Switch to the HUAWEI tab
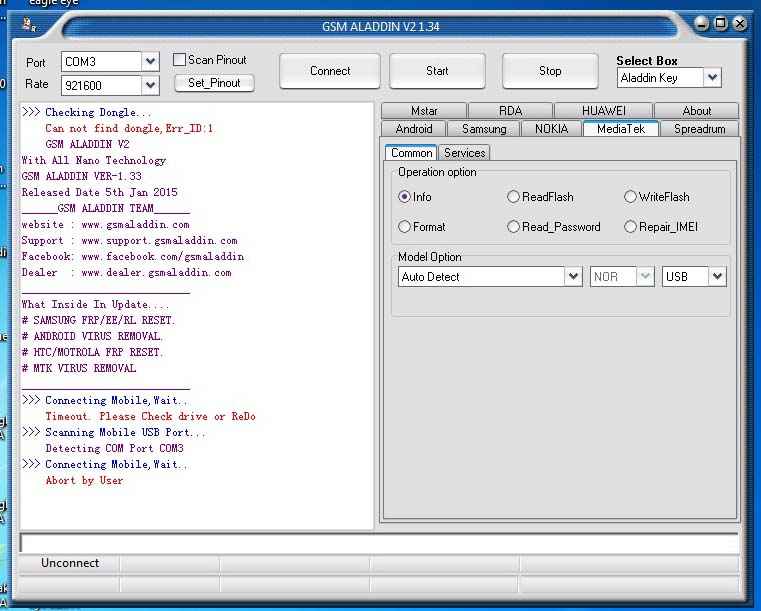The image size is (761, 611). click(603, 111)
